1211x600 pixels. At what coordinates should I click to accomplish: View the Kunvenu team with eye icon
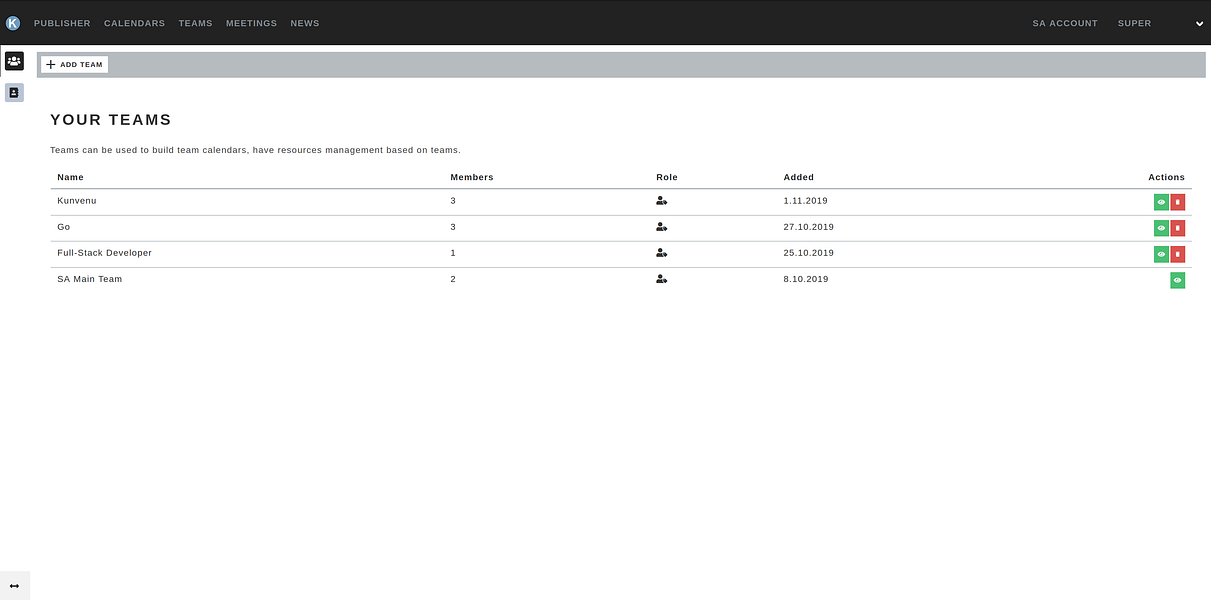1161,202
